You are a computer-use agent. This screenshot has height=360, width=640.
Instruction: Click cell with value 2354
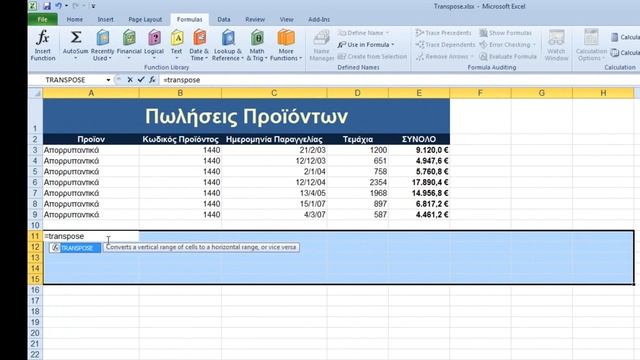(358, 182)
